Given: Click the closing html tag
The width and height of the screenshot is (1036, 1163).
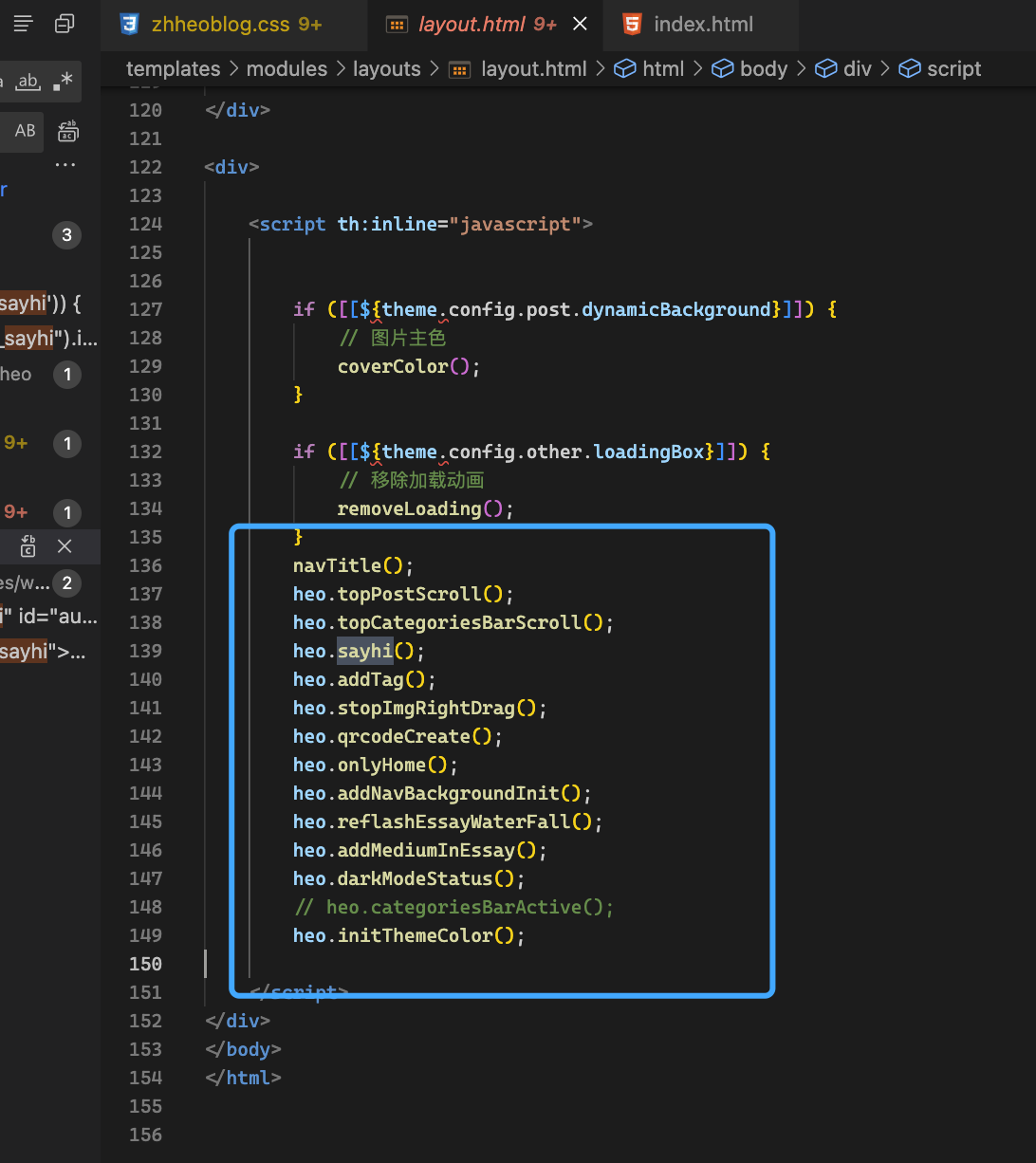Looking at the screenshot, I should tap(243, 1078).
